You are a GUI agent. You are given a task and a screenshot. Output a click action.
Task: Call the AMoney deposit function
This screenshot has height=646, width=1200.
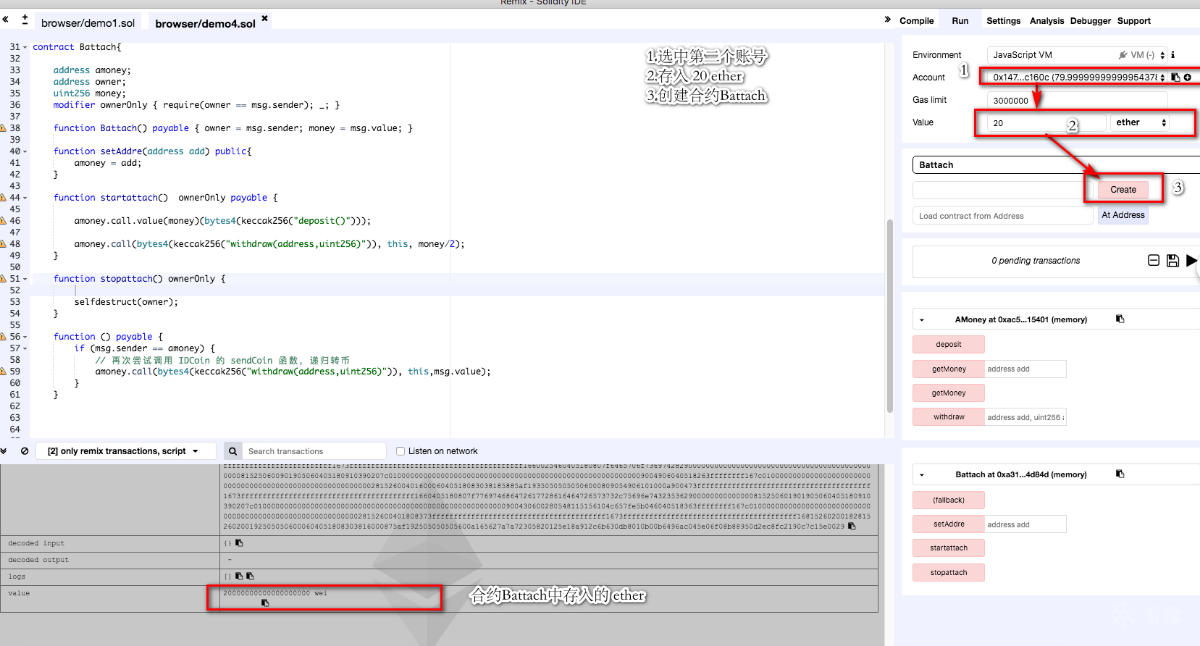pyautogui.click(x=949, y=344)
